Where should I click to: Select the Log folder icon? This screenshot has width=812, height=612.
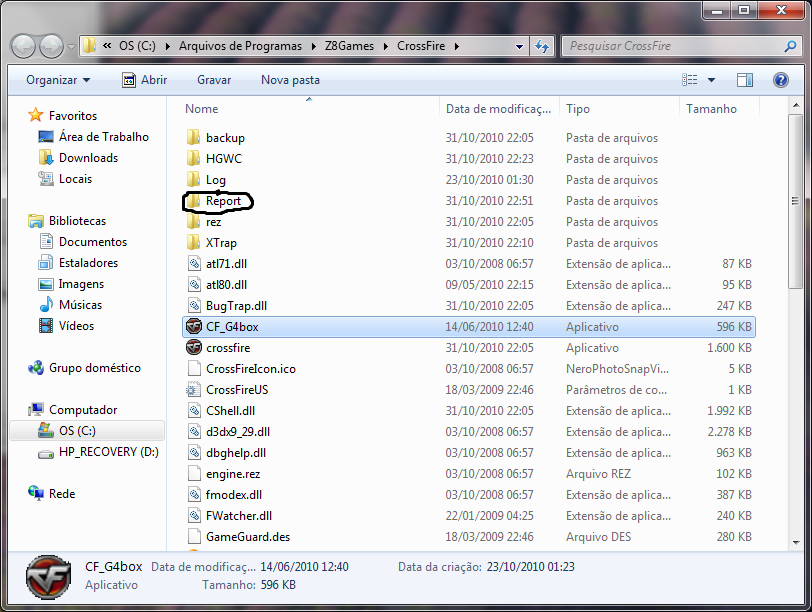(x=194, y=179)
